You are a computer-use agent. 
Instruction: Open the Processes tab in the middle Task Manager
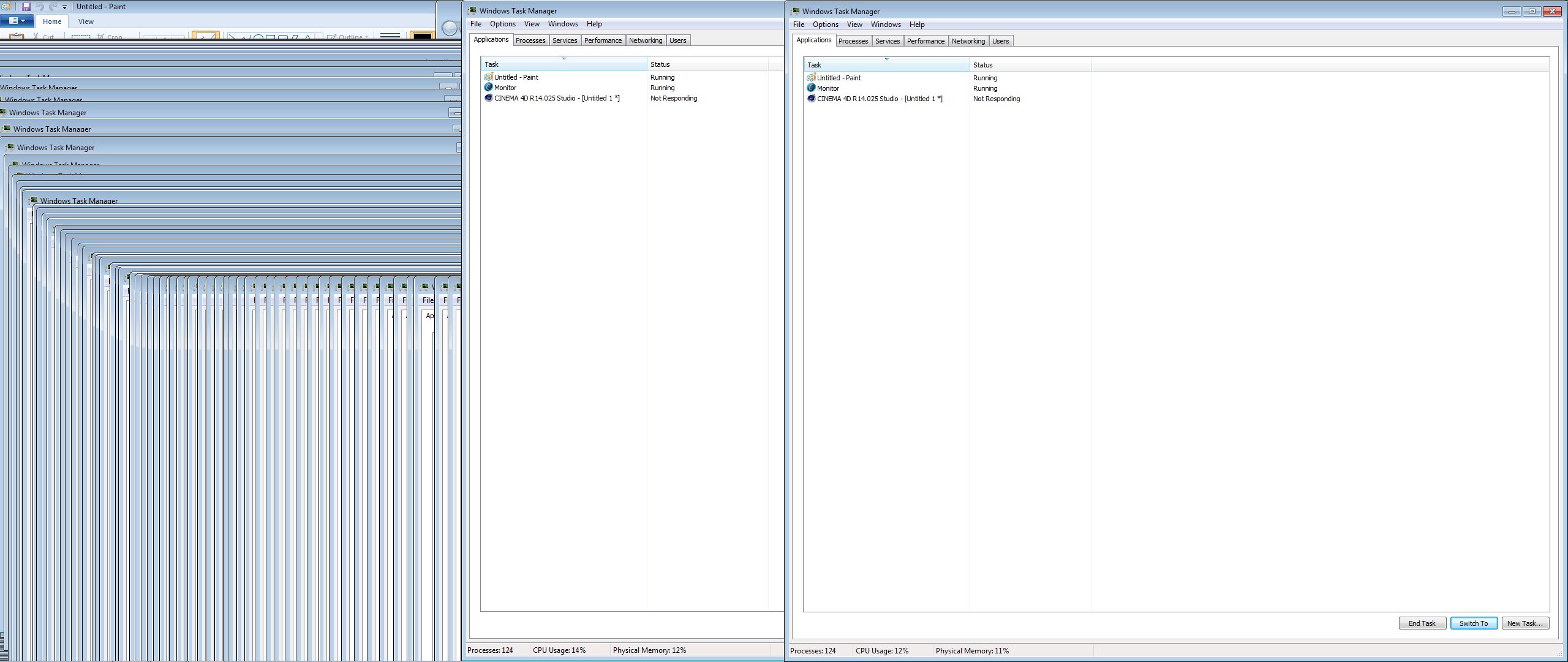[530, 40]
